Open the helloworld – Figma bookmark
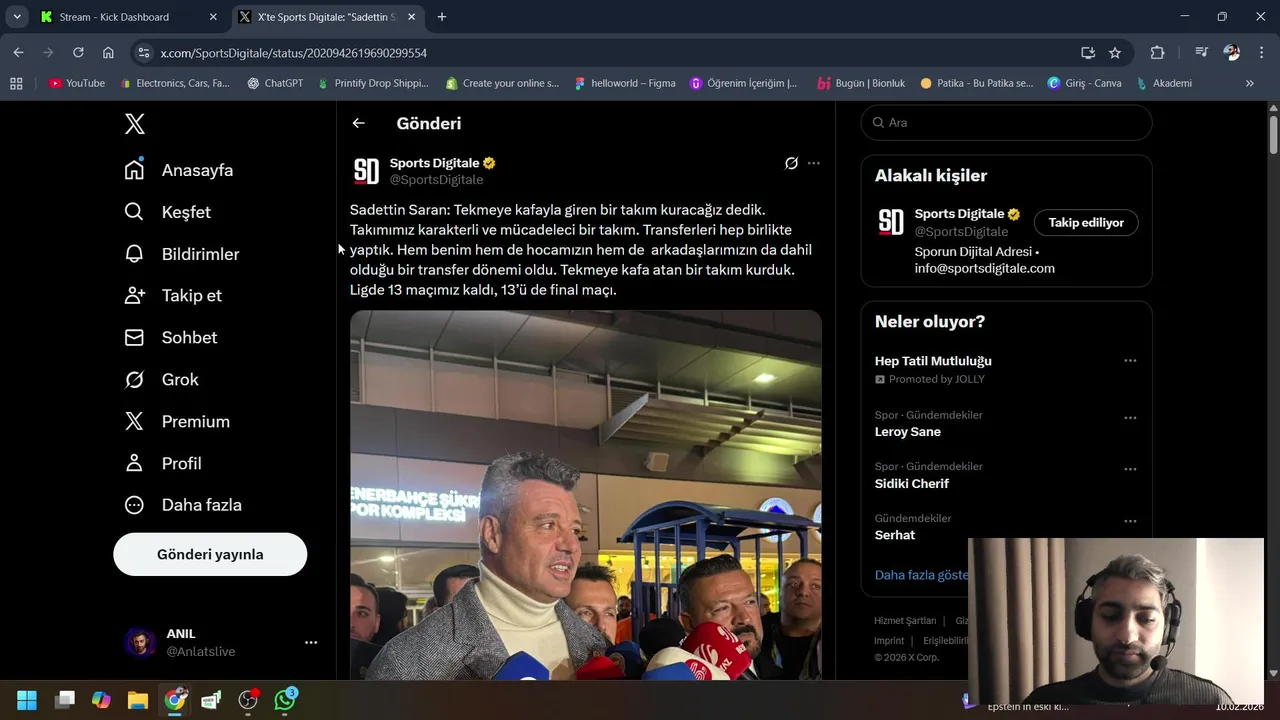1280x720 pixels. pyautogui.click(x=625, y=83)
